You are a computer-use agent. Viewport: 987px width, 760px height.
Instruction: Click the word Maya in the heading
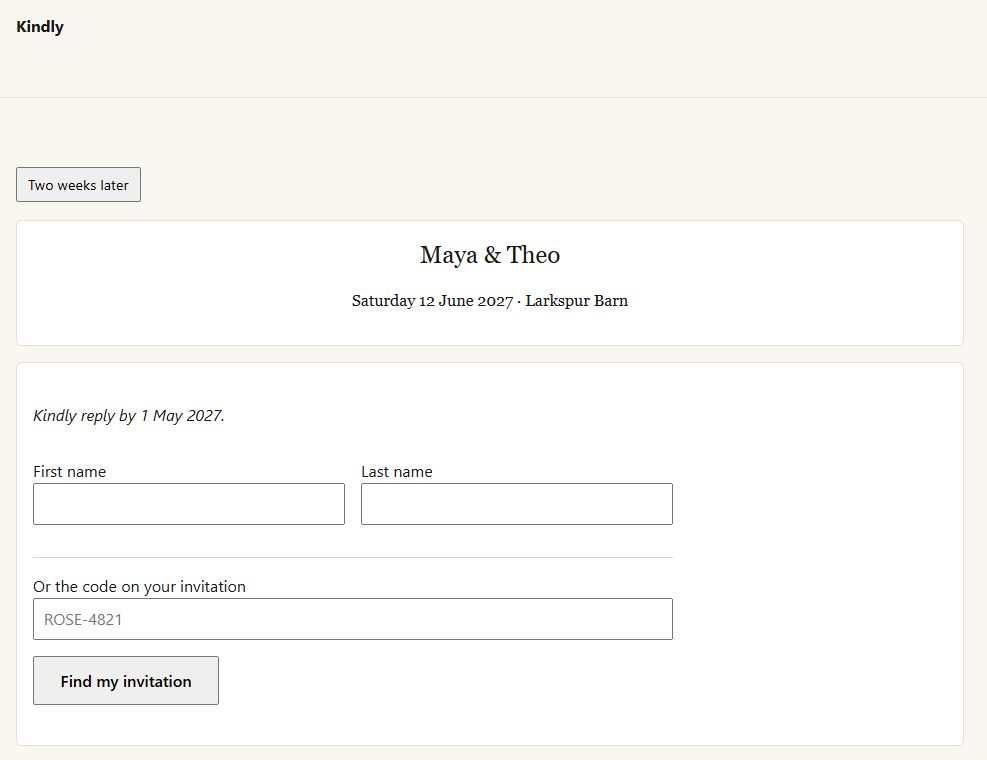click(449, 256)
